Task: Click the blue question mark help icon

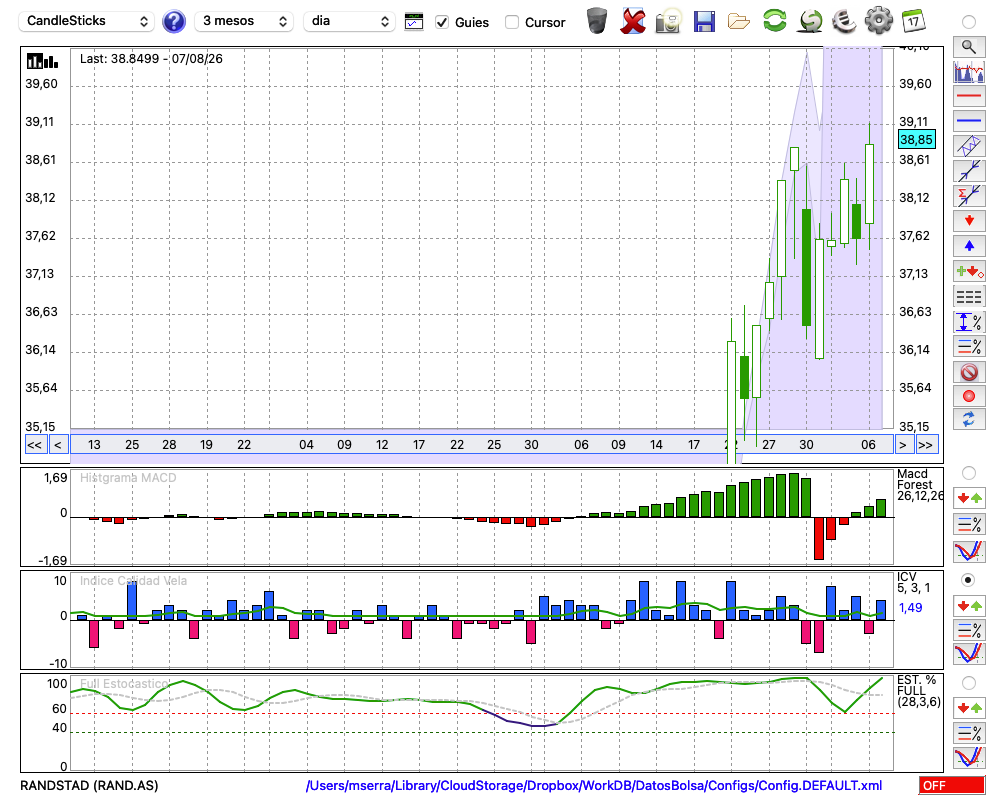Action: [173, 22]
